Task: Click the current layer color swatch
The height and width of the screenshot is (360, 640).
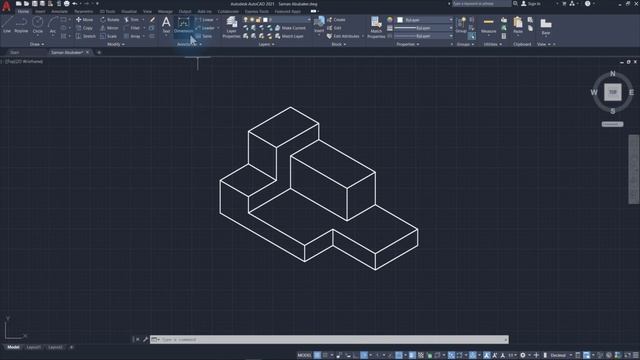Action: click(x=265, y=20)
